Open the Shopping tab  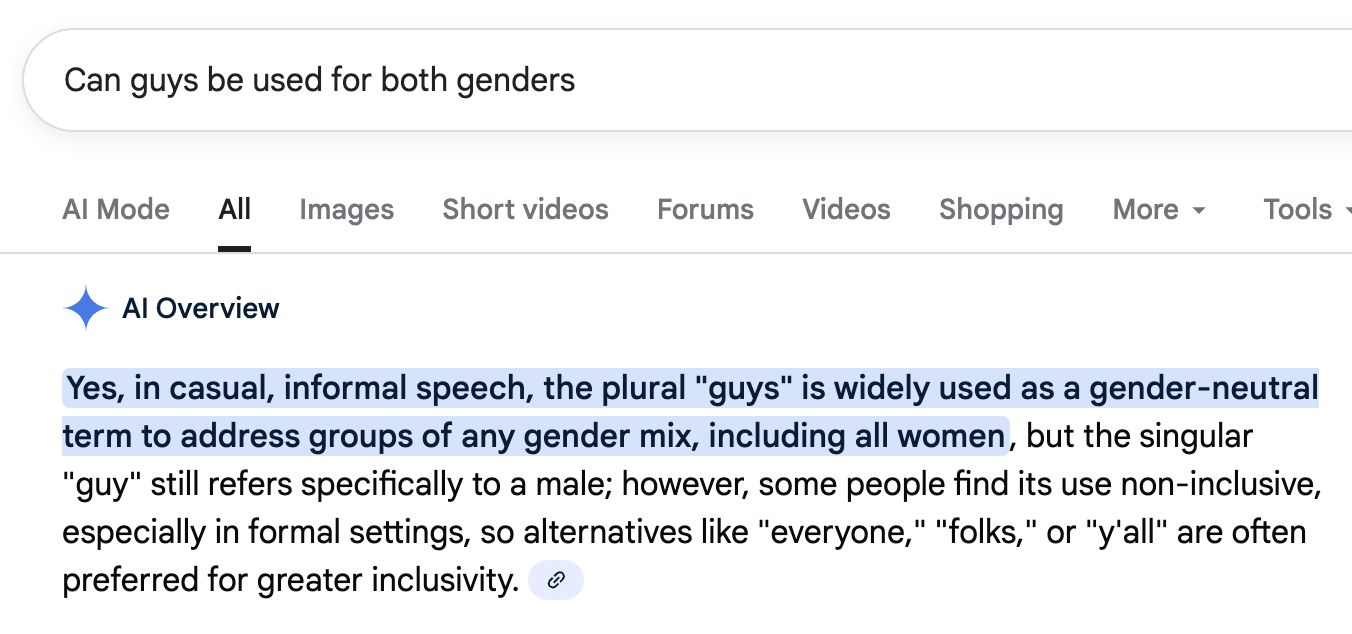1001,210
